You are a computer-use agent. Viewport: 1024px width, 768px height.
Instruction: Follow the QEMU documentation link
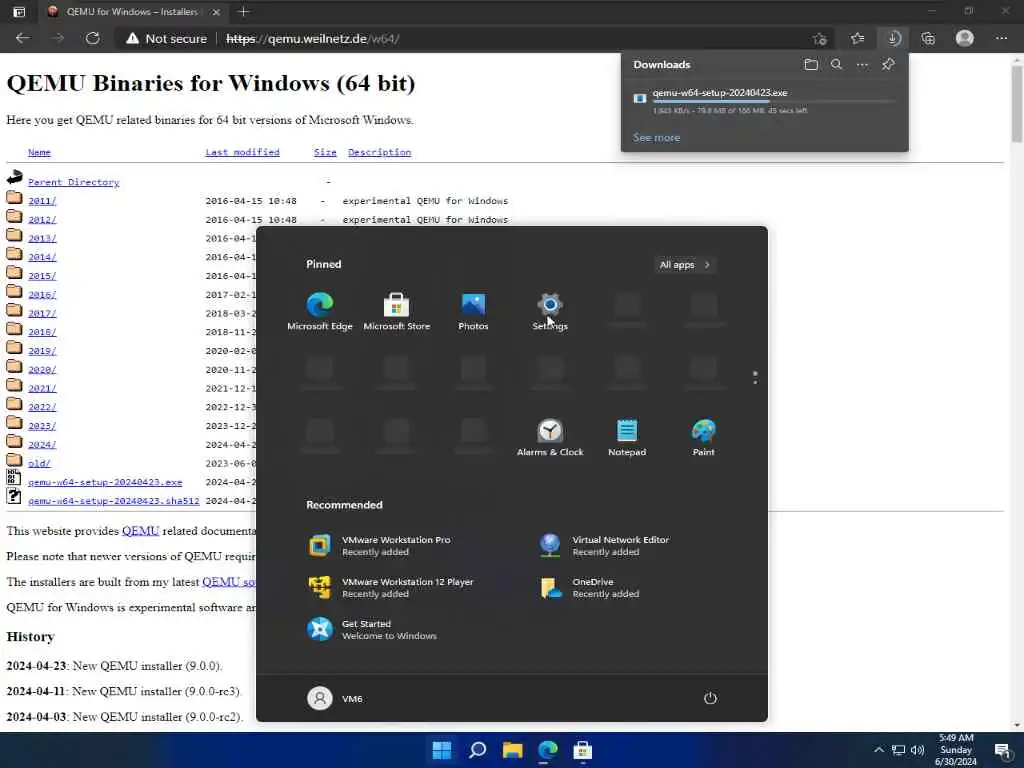pos(140,530)
